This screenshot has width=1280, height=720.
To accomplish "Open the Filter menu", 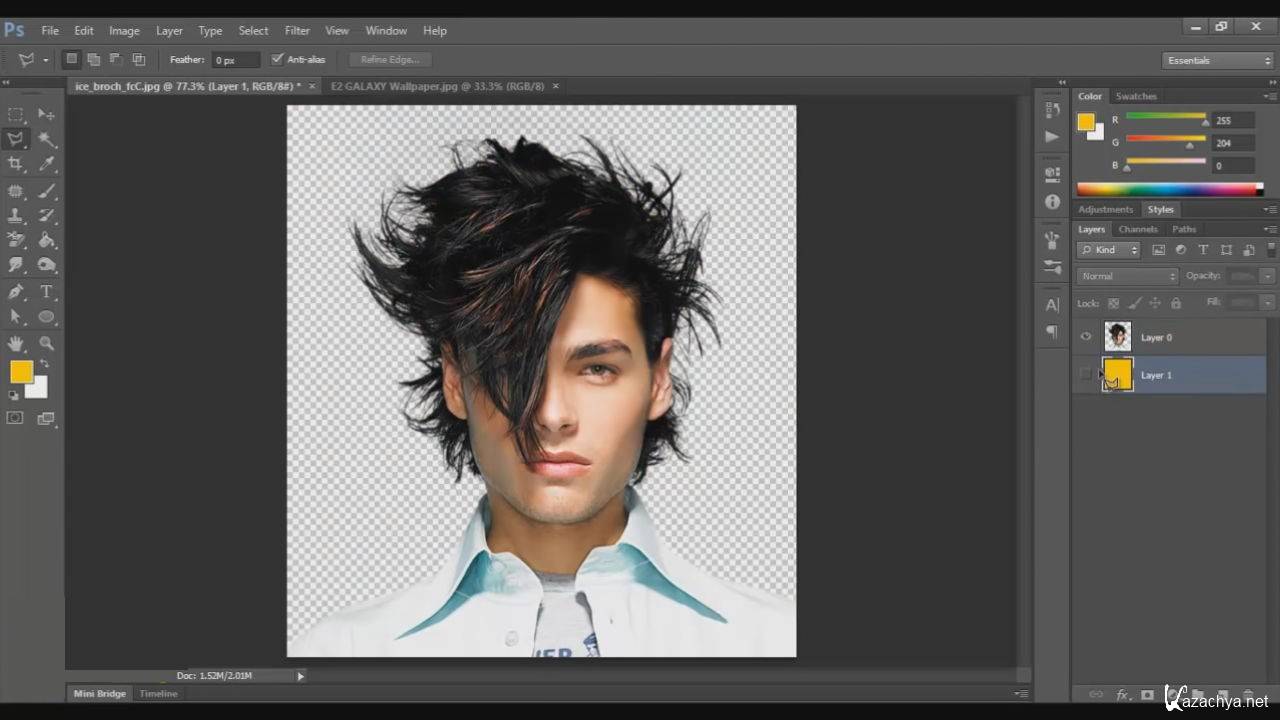I will coord(297,31).
